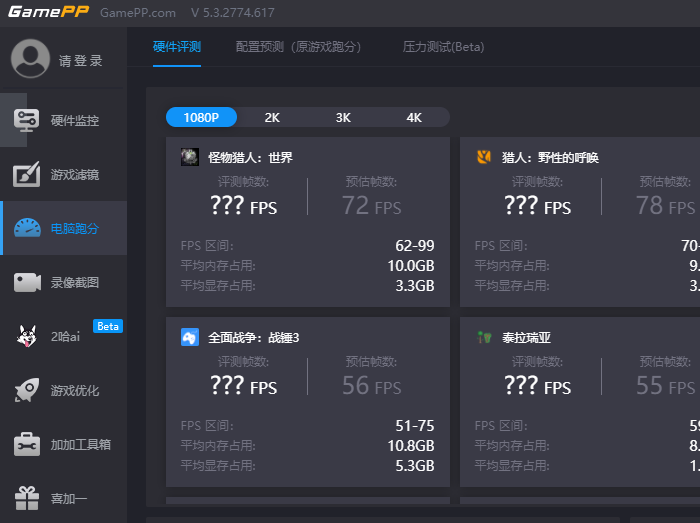Screen dimensions: 700x523
Task: Open the GamePP.com website link
Action: tap(138, 12)
